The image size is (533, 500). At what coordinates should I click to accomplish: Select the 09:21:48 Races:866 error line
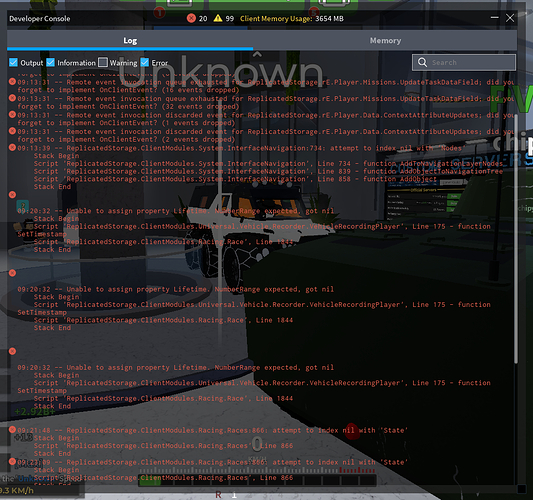[212, 430]
